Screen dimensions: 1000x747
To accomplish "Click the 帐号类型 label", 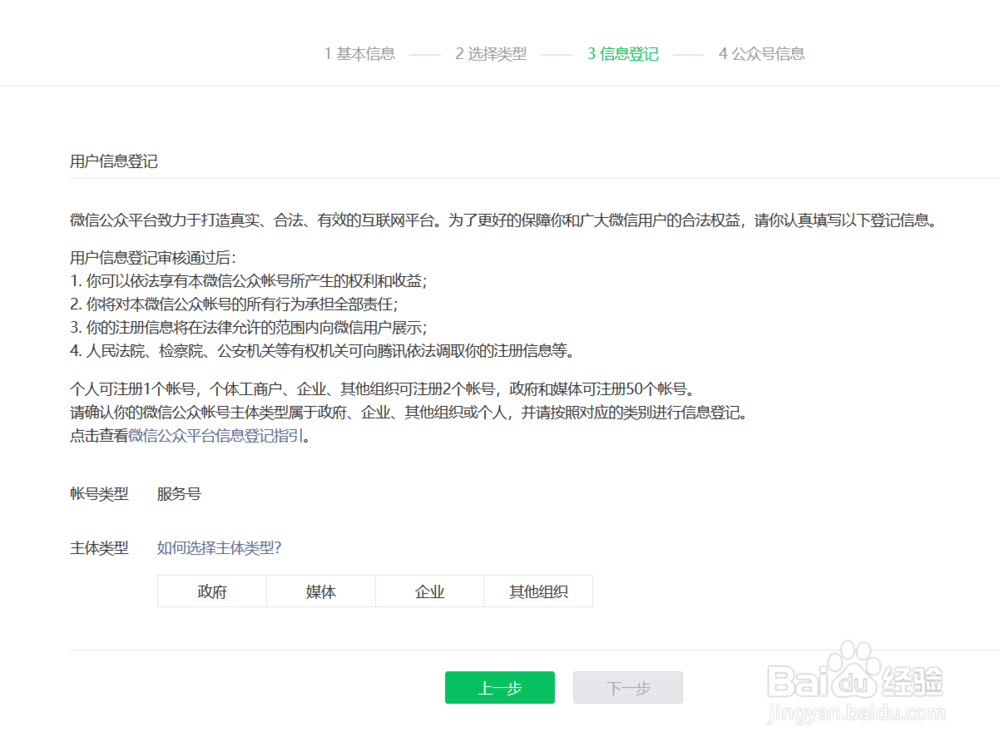I will coord(99,494).
